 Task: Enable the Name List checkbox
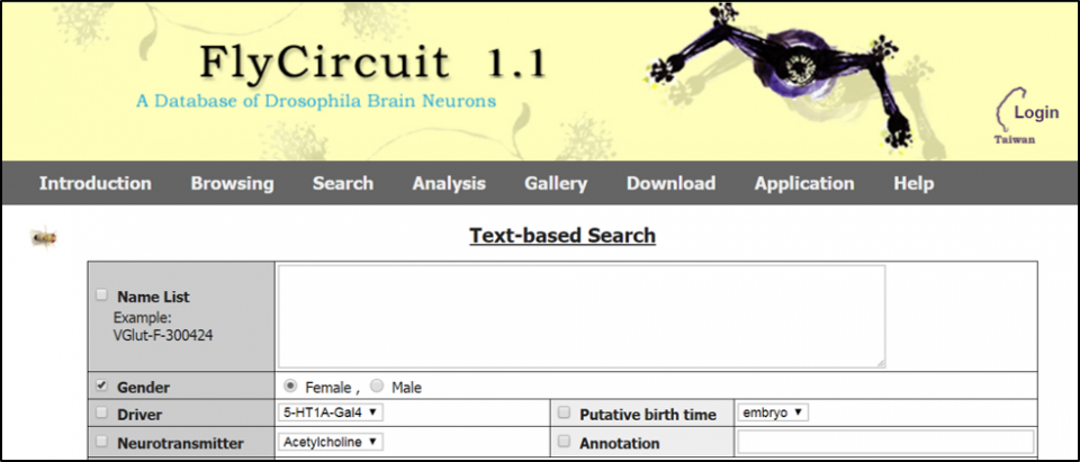101,295
